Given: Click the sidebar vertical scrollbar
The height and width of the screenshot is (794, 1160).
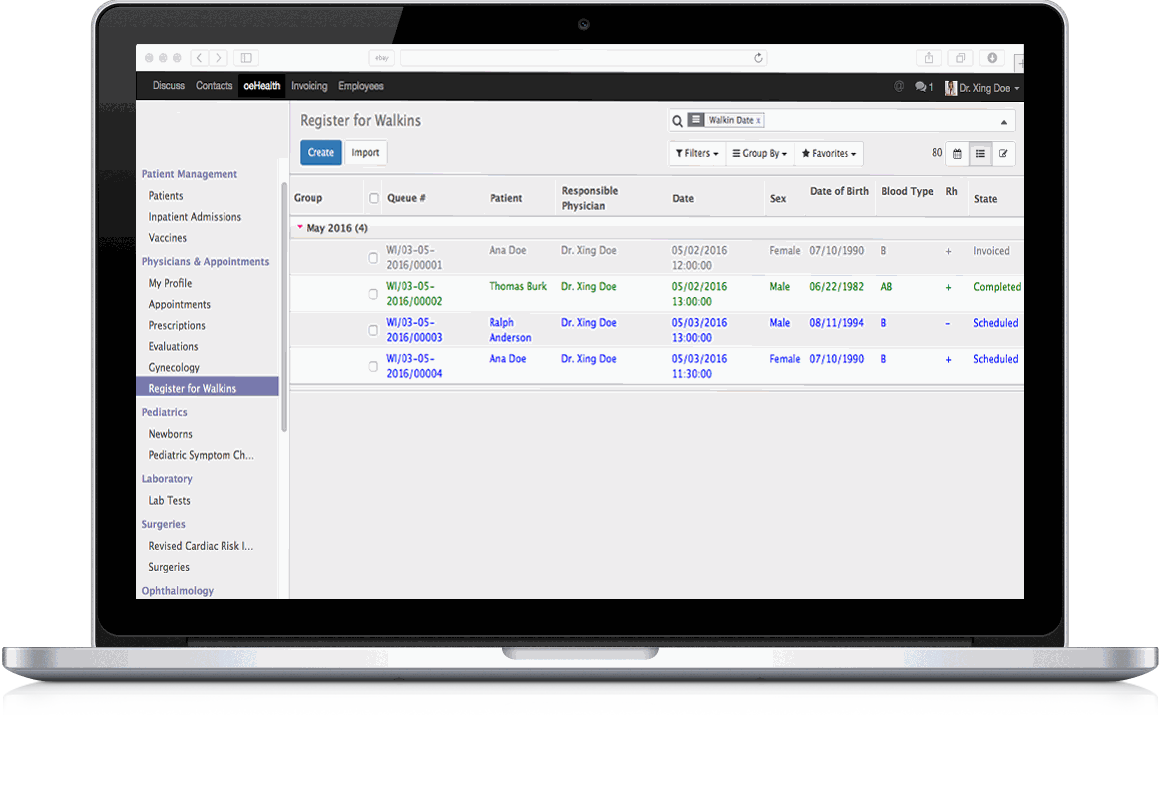Looking at the screenshot, I should coord(284,307).
